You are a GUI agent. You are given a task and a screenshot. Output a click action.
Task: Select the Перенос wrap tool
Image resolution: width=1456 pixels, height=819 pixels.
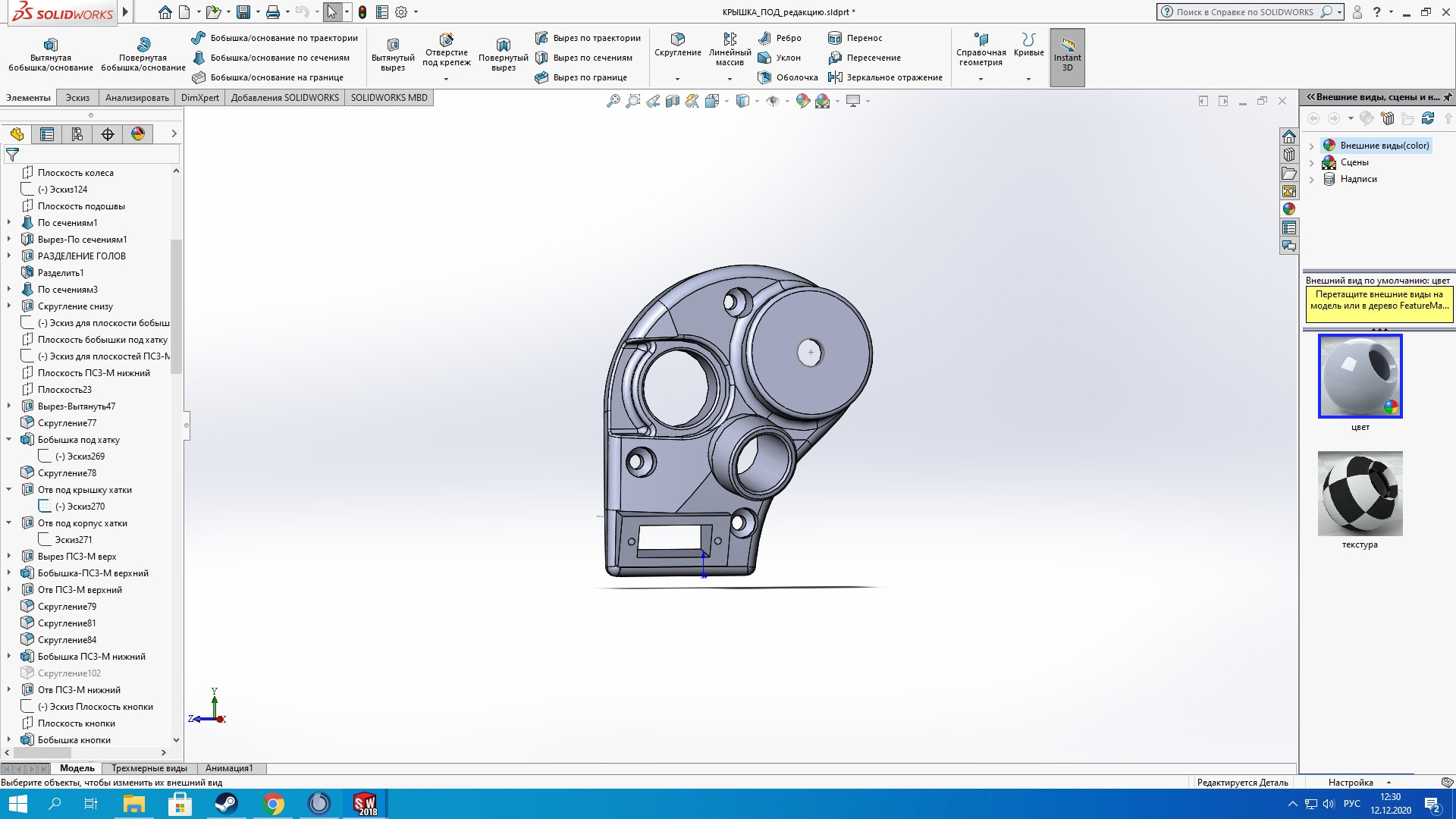[855, 38]
